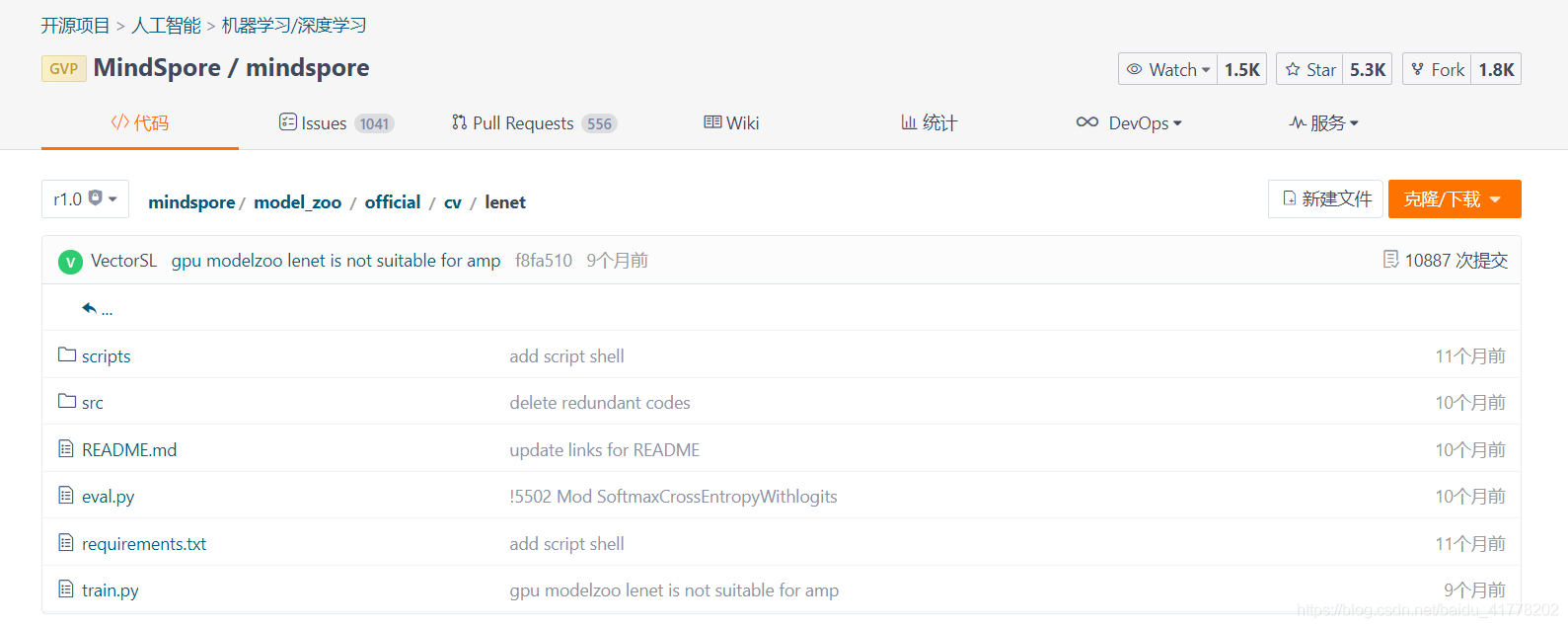Open commit '!5502 Mod SoftmaxCrossEntropyWithlogits'
The width and height of the screenshot is (1568, 628).
(x=673, y=497)
